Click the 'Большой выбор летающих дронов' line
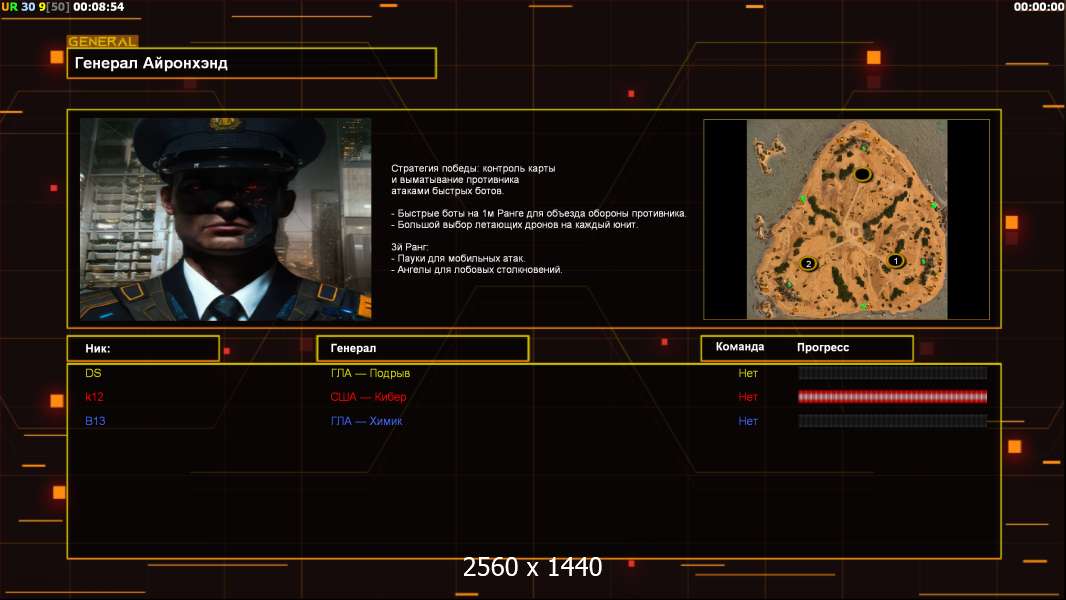Image resolution: width=1066 pixels, height=600 pixels. click(x=515, y=225)
